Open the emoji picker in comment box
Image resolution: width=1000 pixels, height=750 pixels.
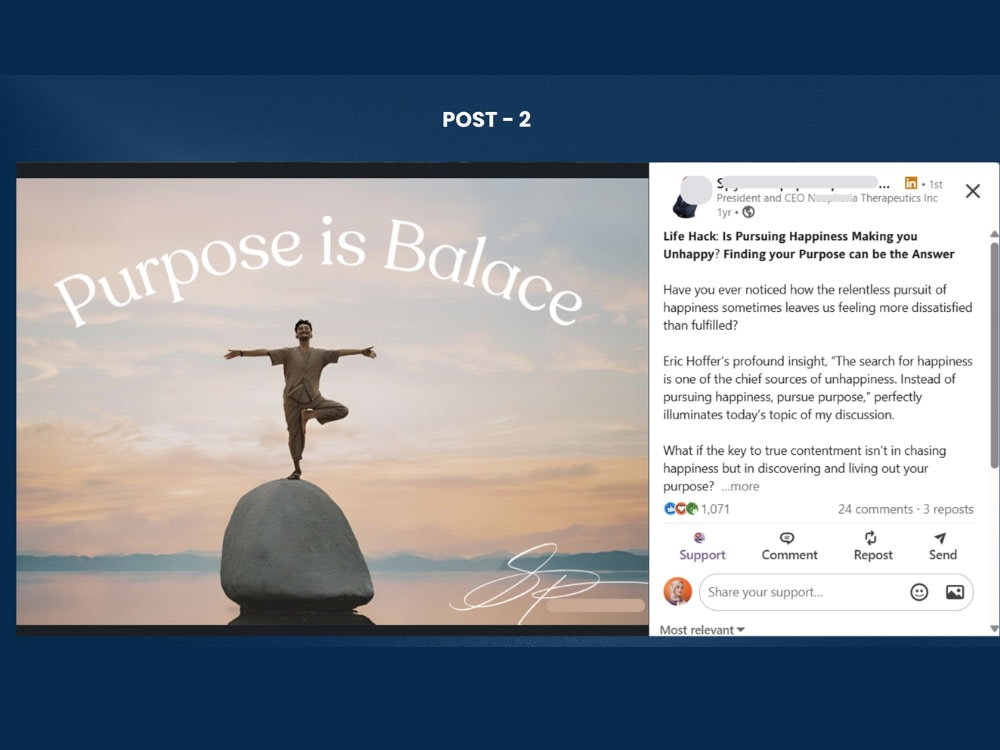918,592
